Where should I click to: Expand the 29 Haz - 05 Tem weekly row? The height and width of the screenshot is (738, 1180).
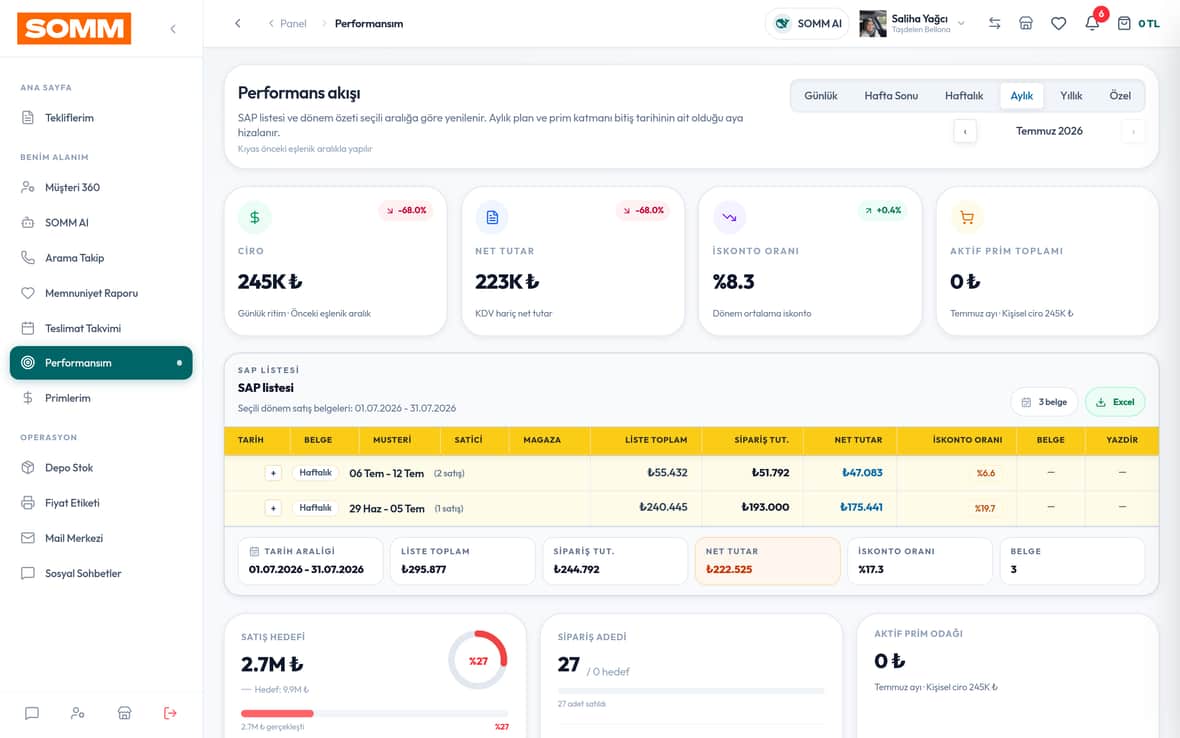[273, 508]
